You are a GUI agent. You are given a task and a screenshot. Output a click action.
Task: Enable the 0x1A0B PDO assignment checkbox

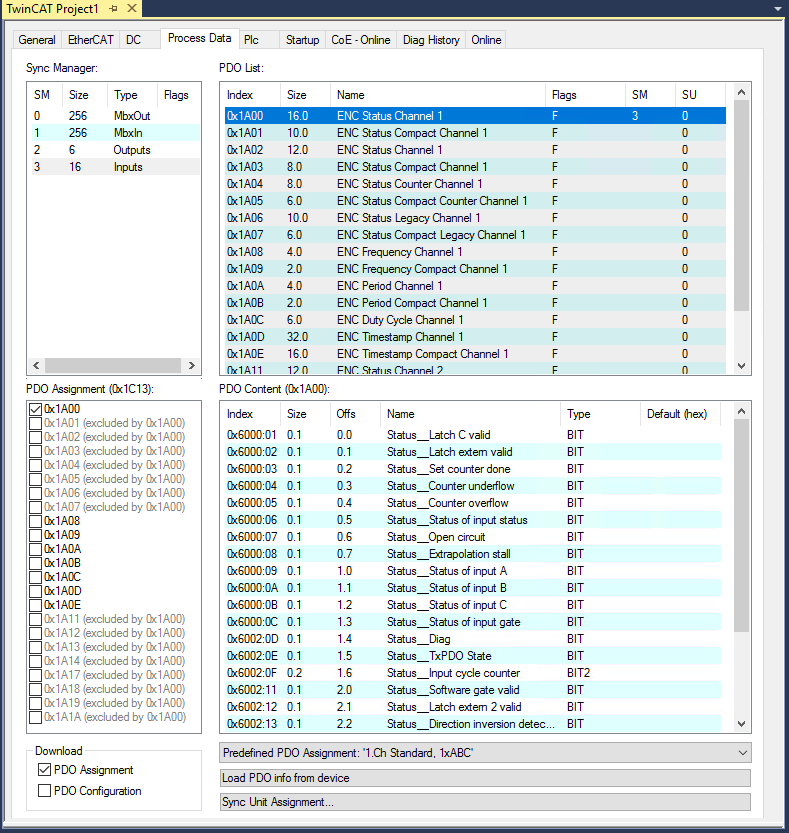[36, 563]
